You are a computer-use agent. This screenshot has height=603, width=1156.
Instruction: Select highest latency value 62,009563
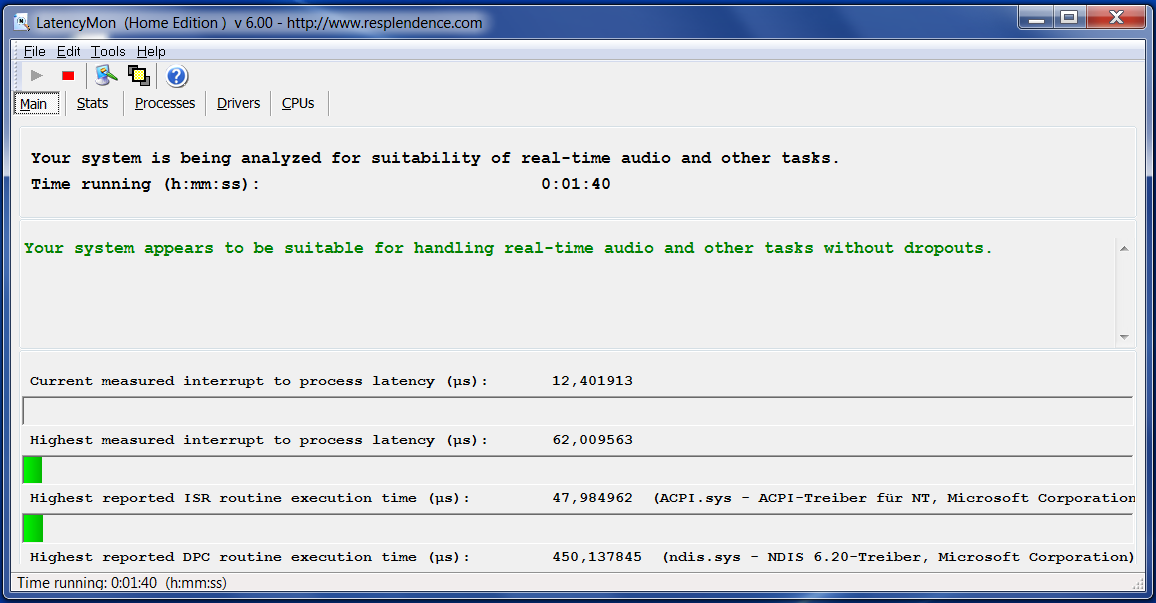pyautogui.click(x=593, y=440)
